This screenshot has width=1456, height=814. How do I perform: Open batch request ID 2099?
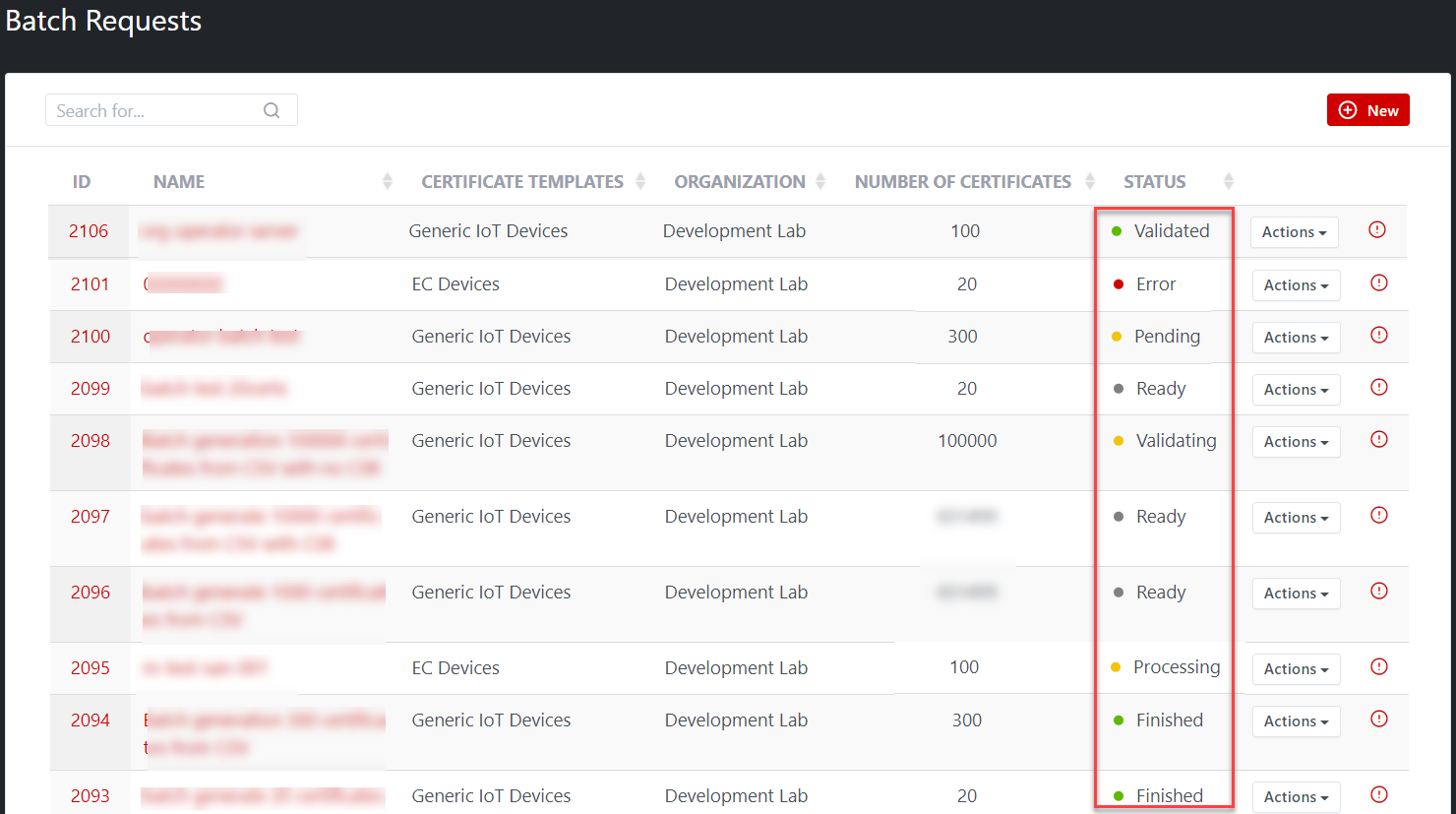[91, 388]
